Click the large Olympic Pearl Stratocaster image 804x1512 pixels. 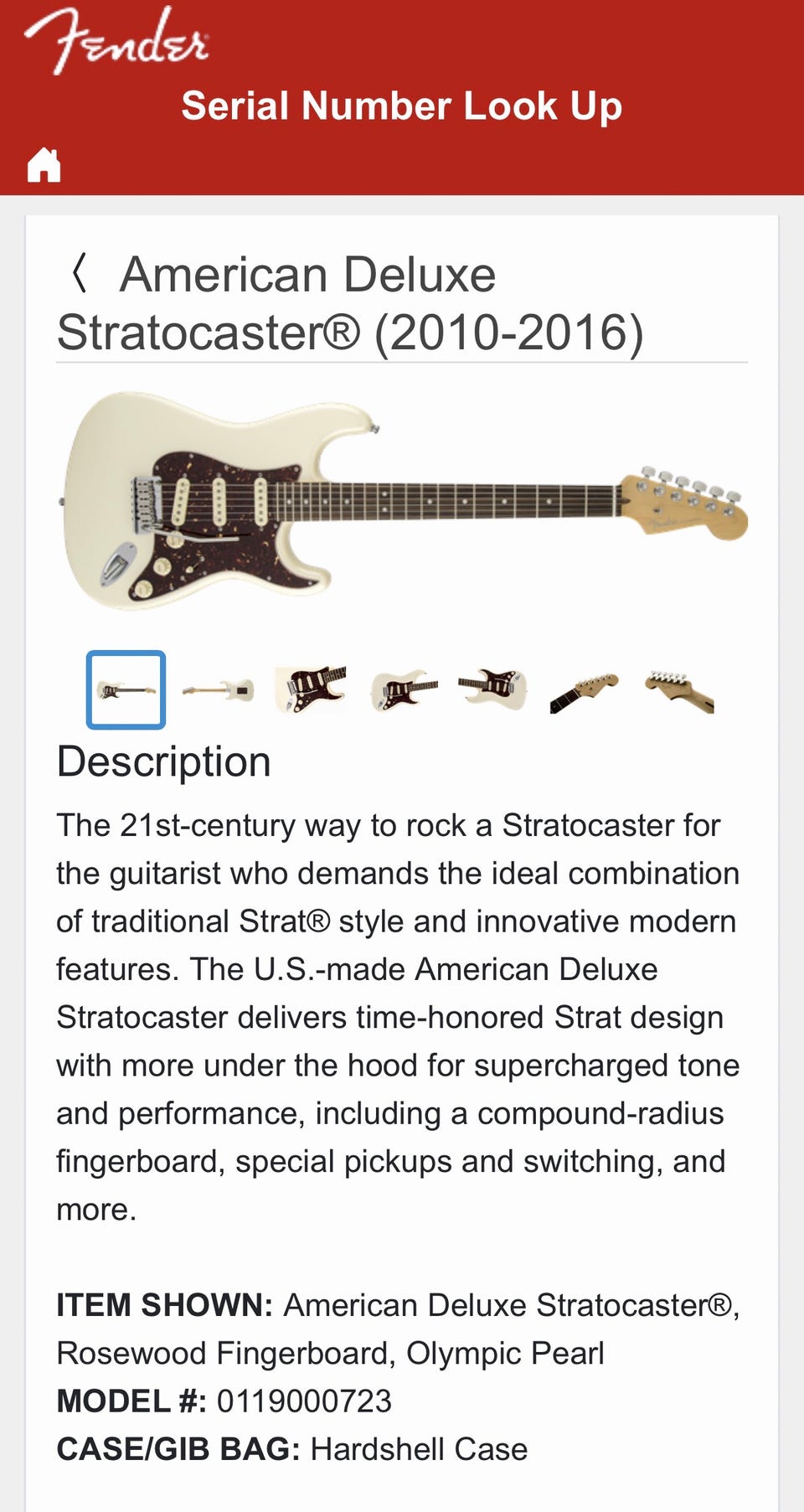tap(404, 501)
